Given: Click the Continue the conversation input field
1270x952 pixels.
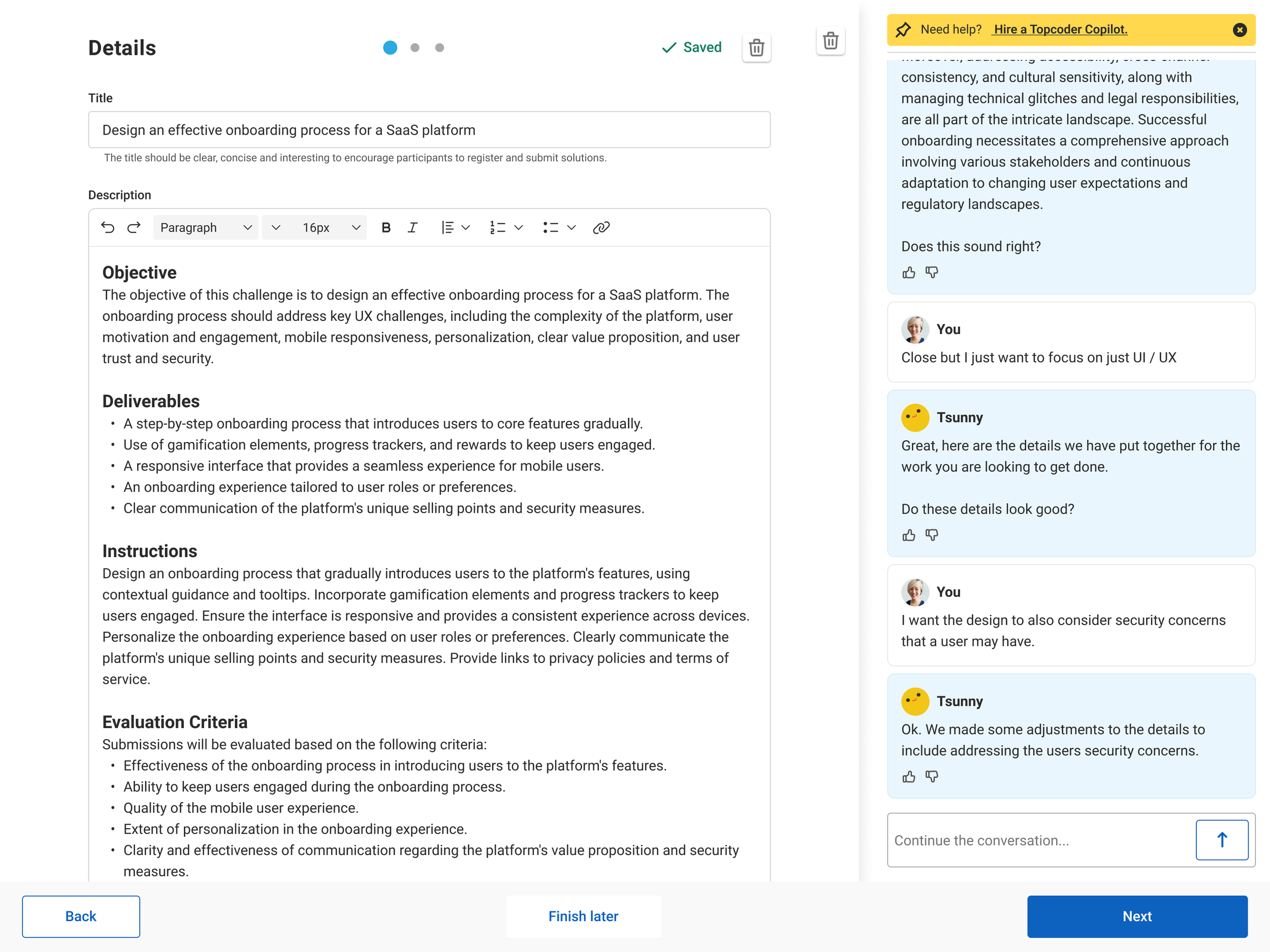Looking at the screenshot, I should [1040, 840].
